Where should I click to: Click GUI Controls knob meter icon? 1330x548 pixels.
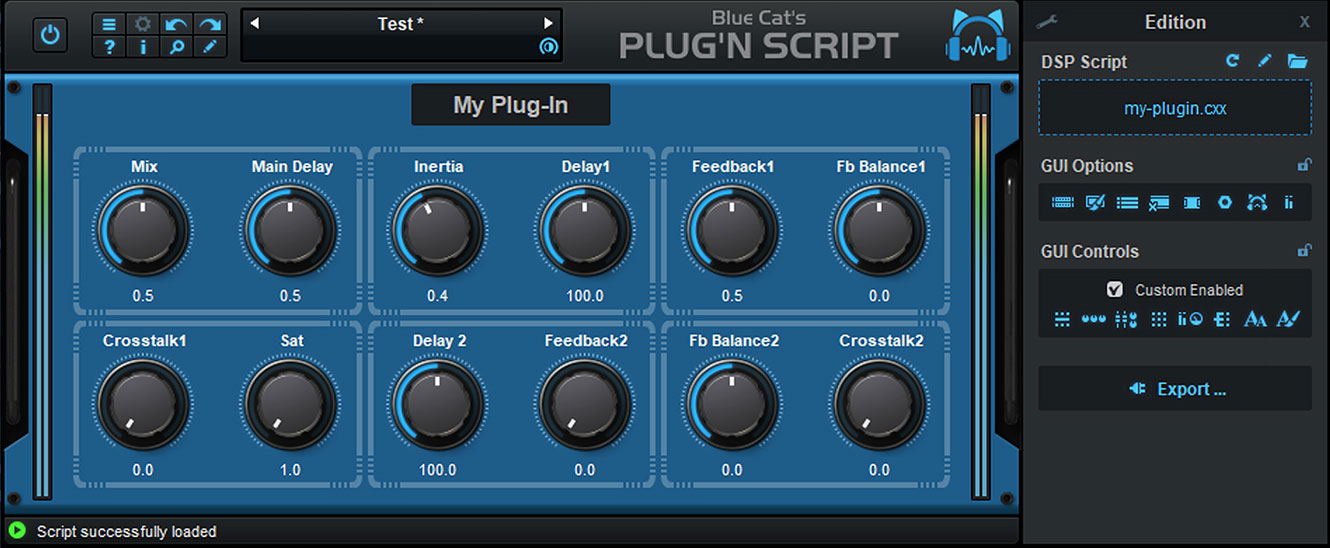click(x=1190, y=320)
